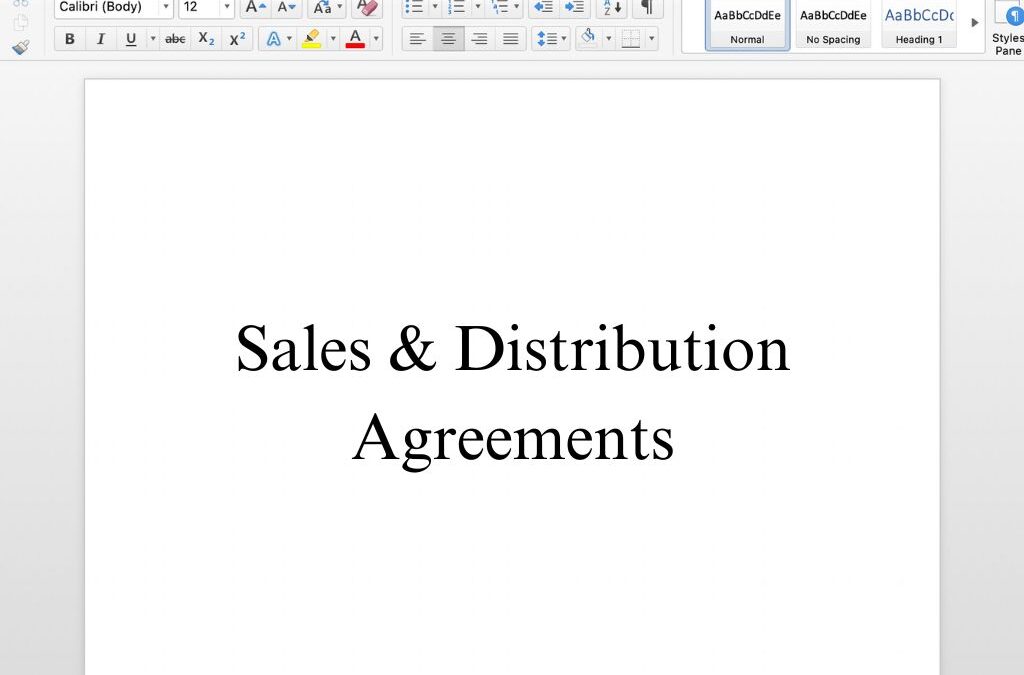Open the font size dropdown arrow
Screen dimensions: 1024x675
(227, 7)
